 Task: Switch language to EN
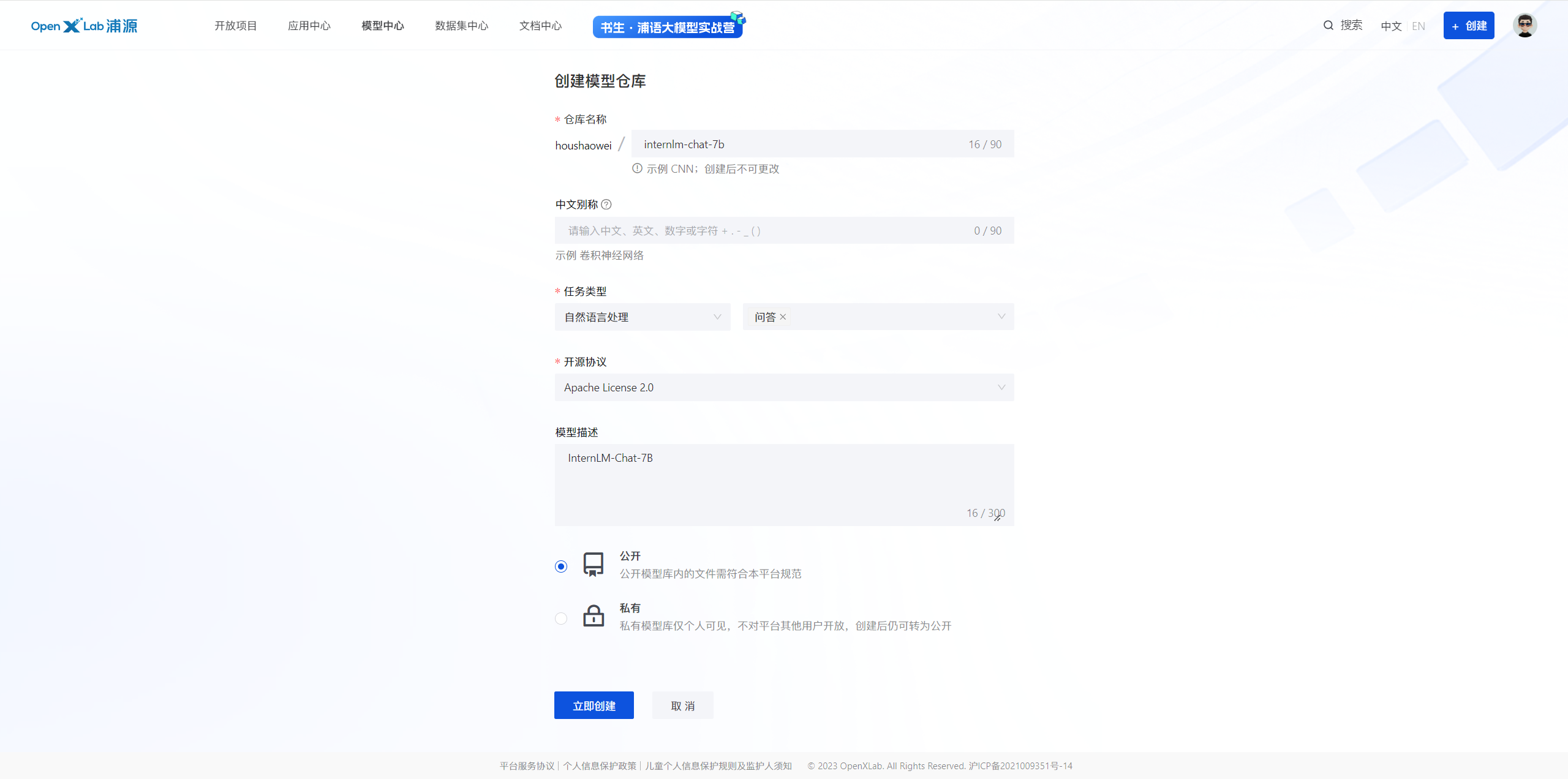click(1418, 26)
